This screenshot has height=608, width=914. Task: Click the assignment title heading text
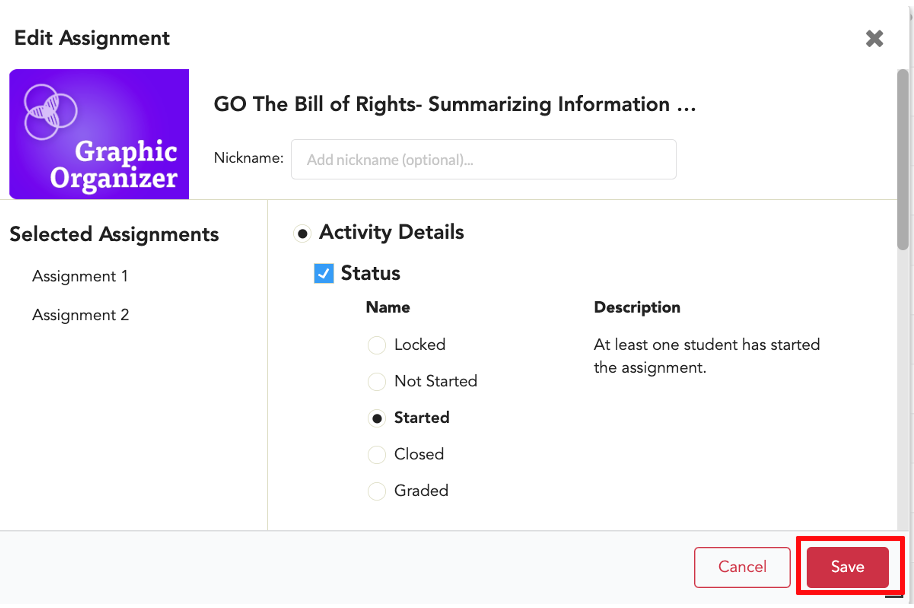[455, 104]
